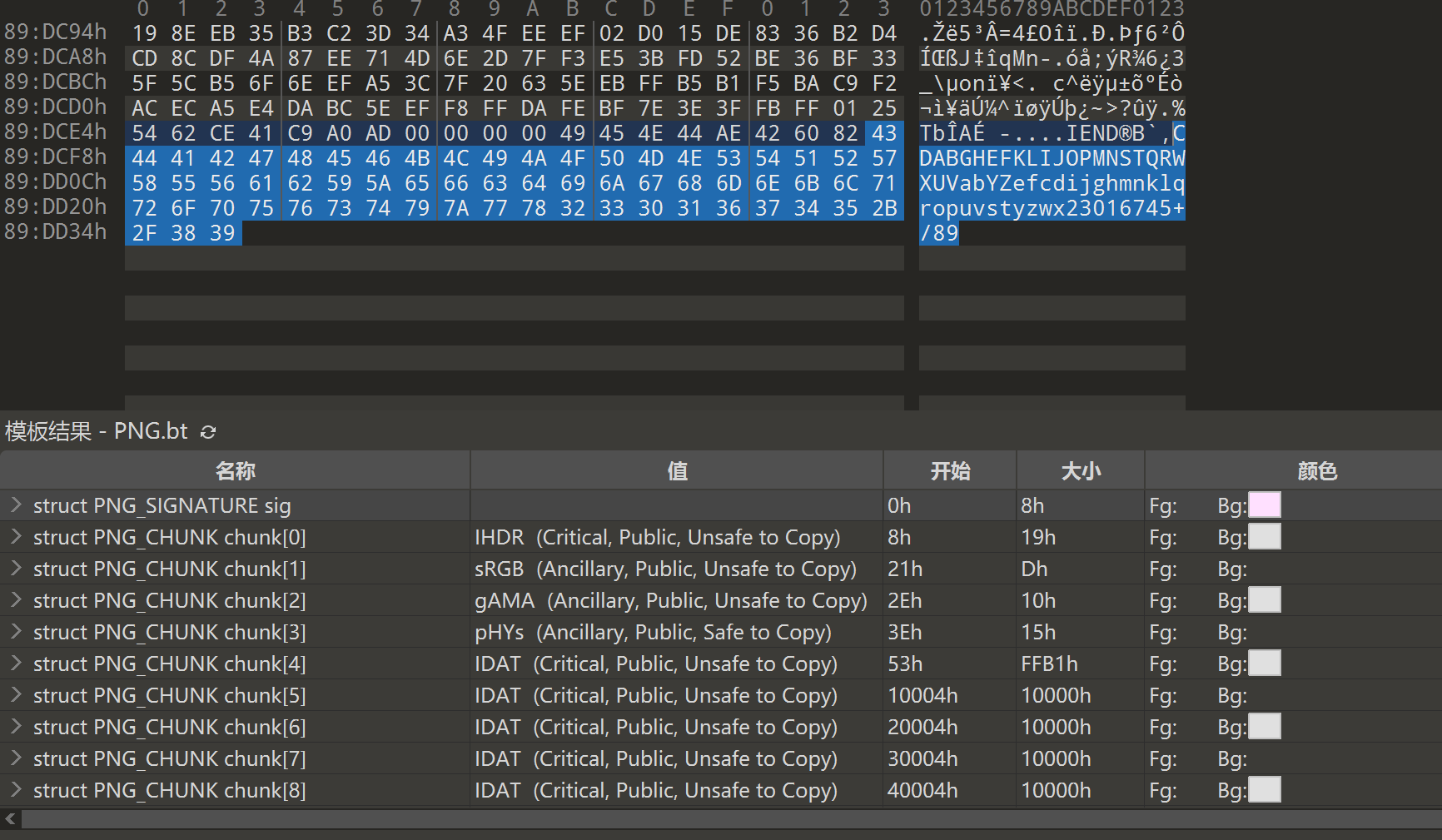The height and width of the screenshot is (840, 1442).
Task: Click the start offset "20004h" of chunk[6]
Action: coord(922,727)
